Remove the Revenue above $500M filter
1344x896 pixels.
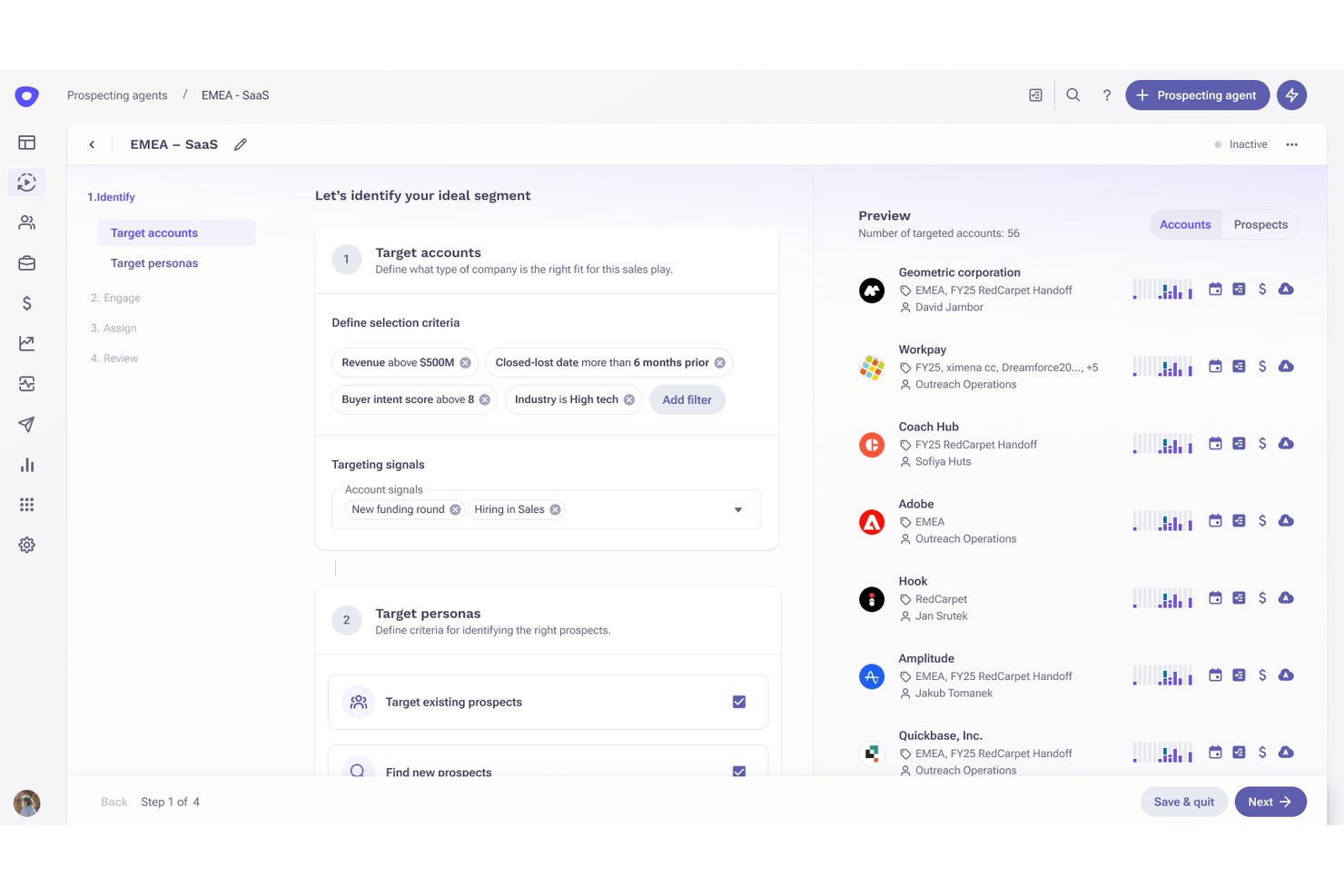click(x=465, y=362)
